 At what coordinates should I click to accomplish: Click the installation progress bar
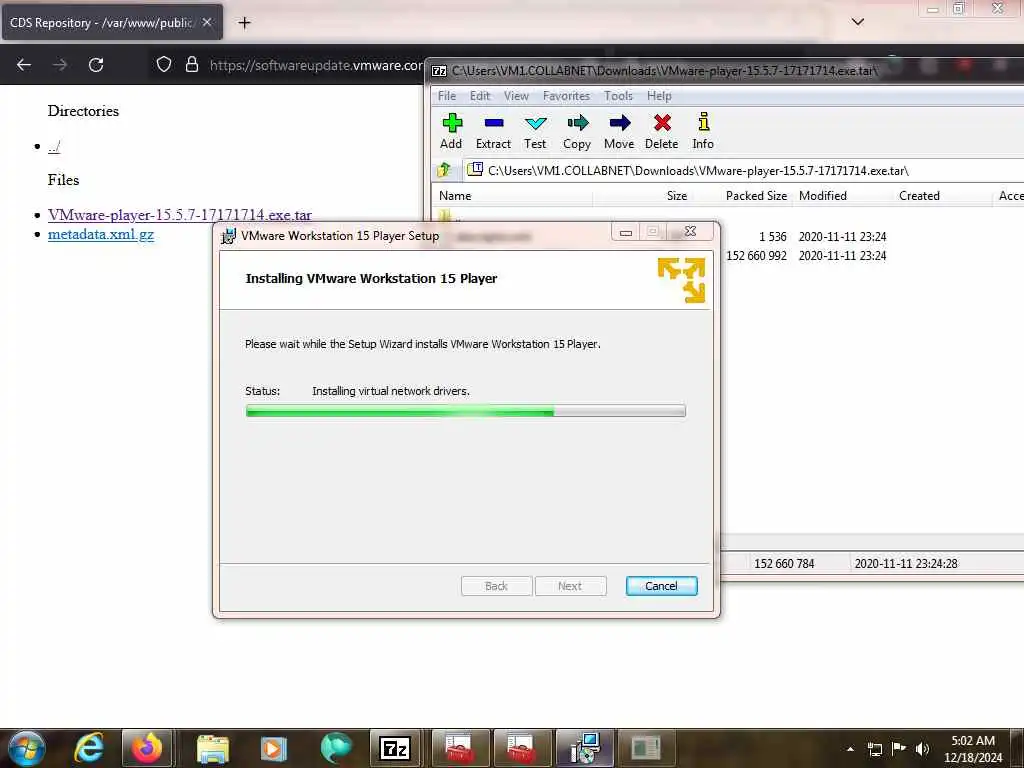click(466, 411)
